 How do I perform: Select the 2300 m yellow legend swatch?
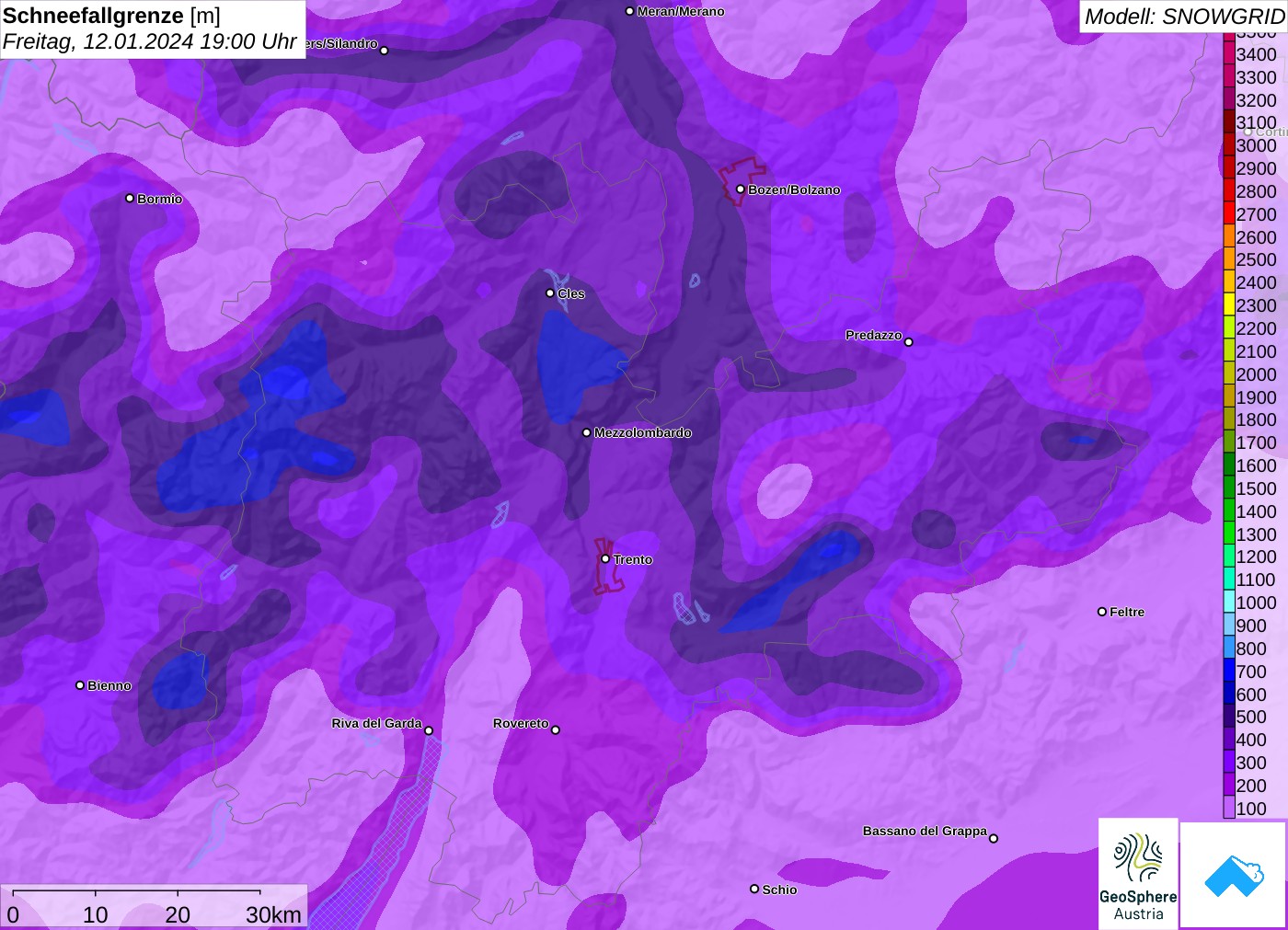click(1228, 304)
